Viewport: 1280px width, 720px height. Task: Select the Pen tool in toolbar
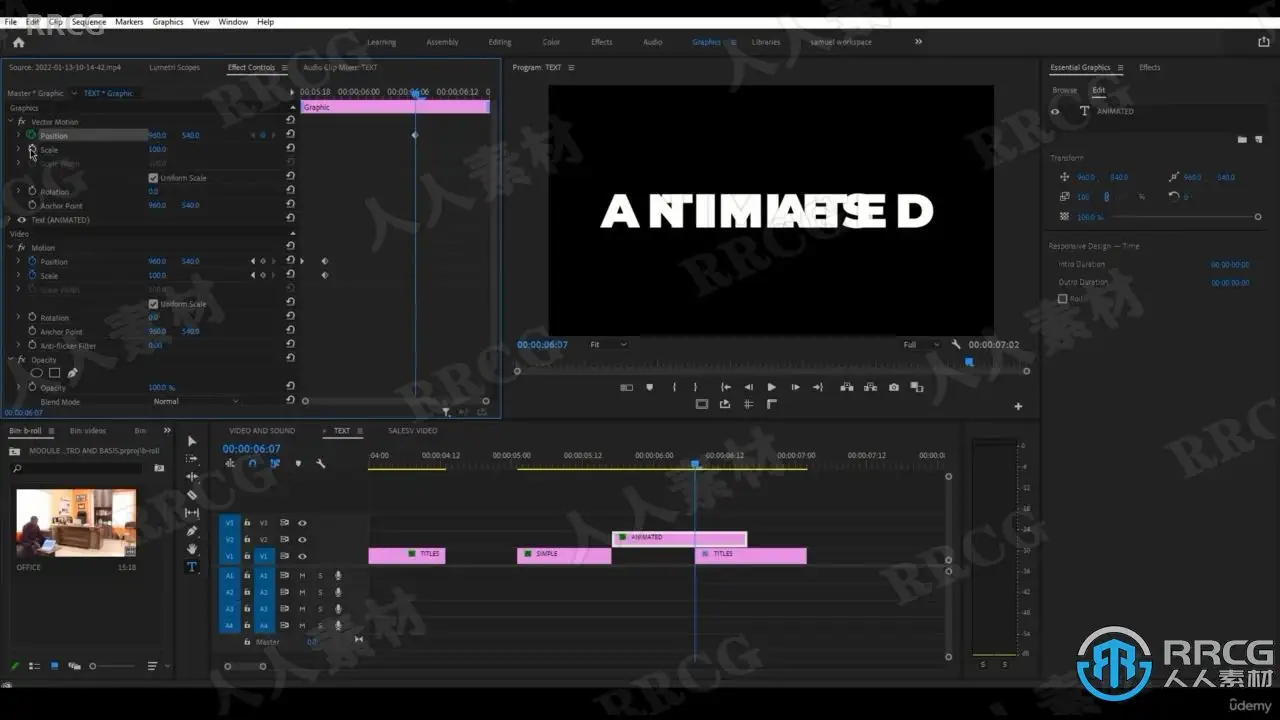[x=192, y=531]
